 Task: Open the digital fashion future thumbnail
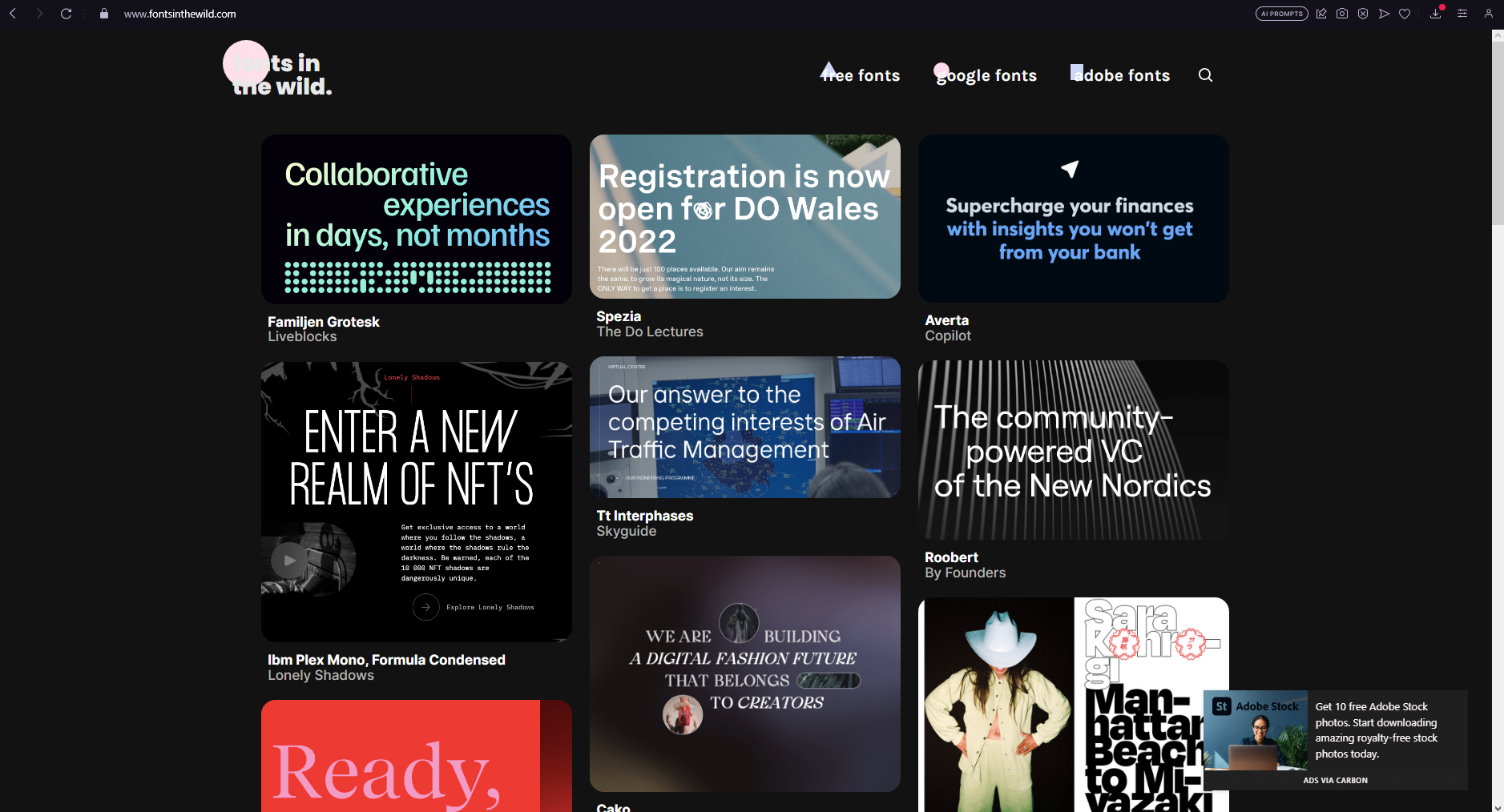(745, 673)
